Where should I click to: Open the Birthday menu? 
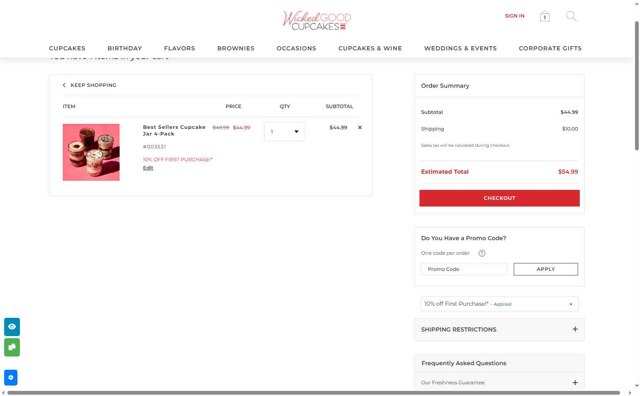(x=124, y=48)
